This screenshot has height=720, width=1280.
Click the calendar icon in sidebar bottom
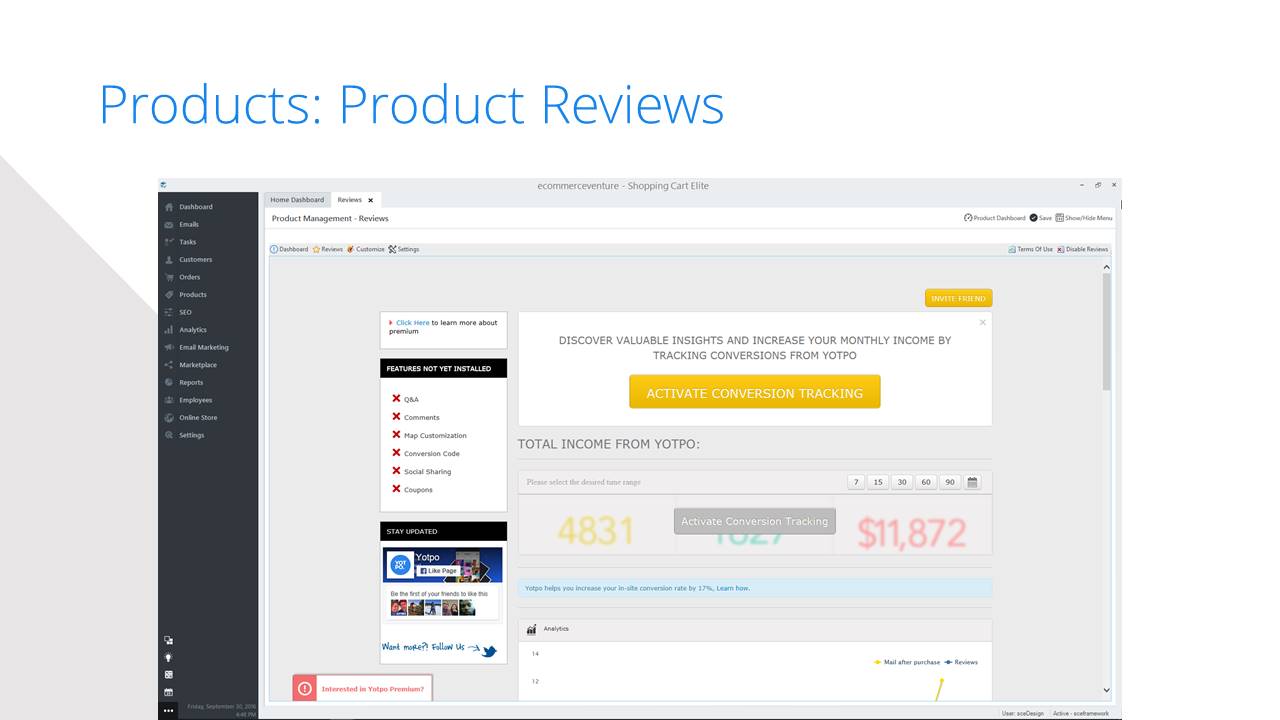coord(169,692)
